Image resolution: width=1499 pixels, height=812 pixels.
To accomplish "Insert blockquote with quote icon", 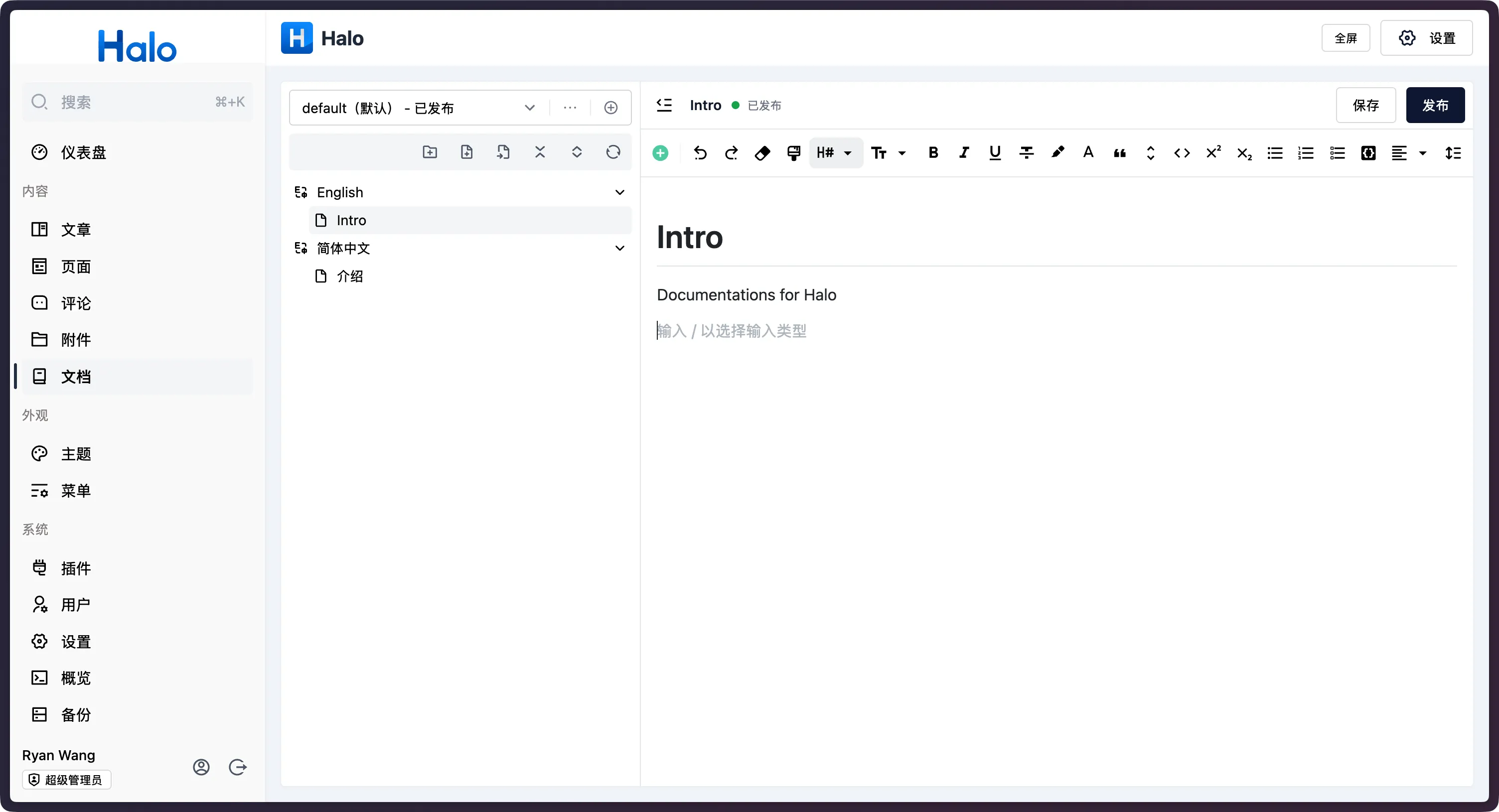I will click(1120, 153).
